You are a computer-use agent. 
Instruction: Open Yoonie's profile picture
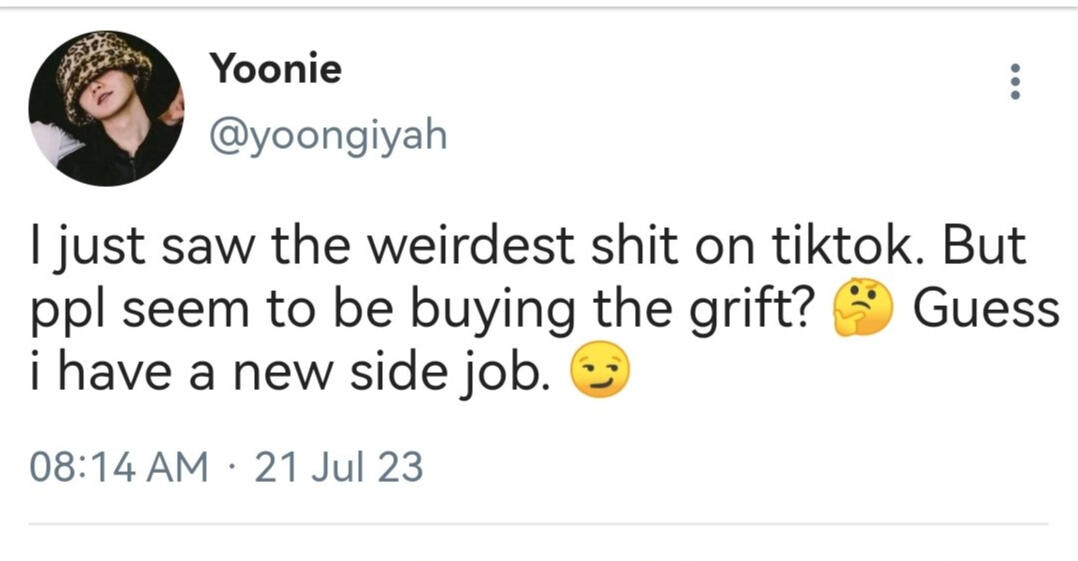pos(106,109)
